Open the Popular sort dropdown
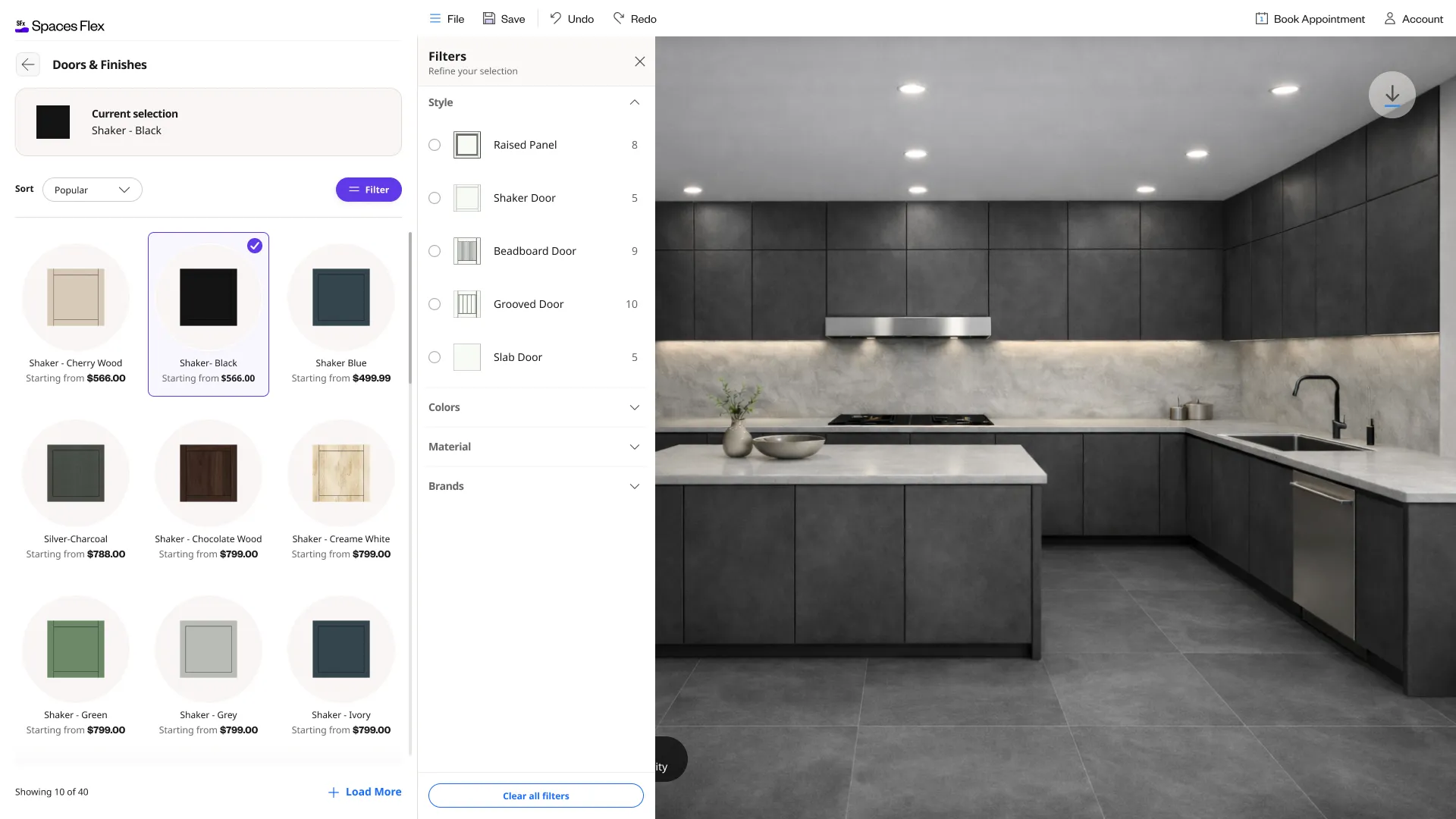The image size is (1456, 819). [93, 190]
